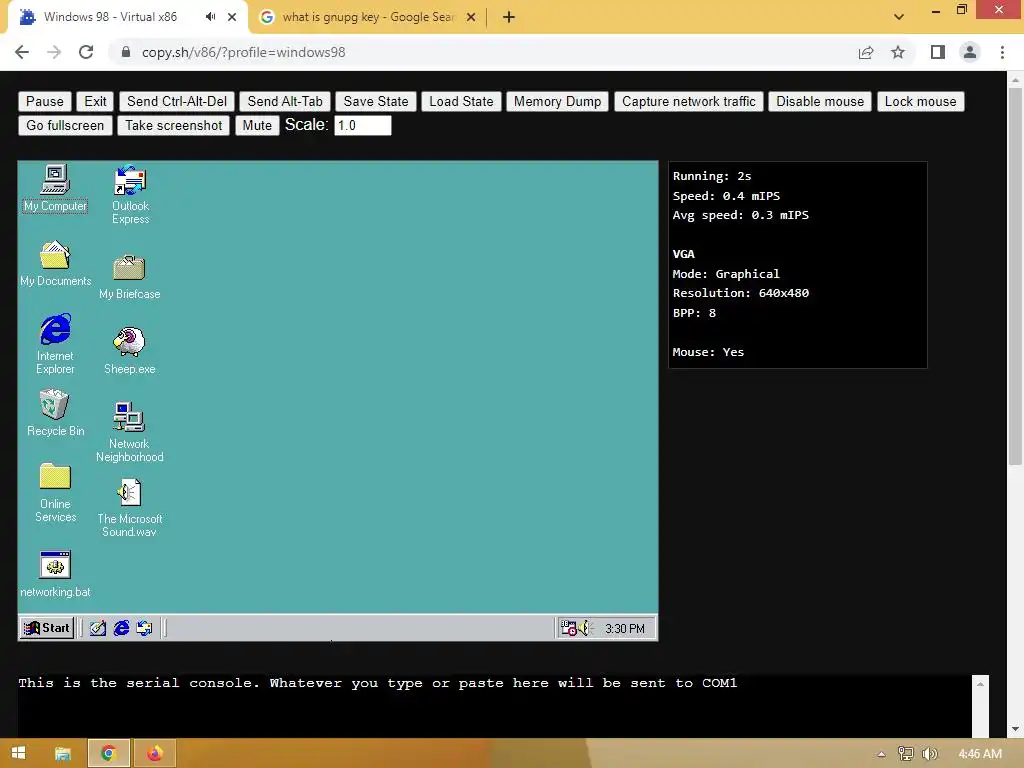The image size is (1024, 768).
Task: Send Ctrl-Alt-Del to the emulator
Action: [177, 101]
